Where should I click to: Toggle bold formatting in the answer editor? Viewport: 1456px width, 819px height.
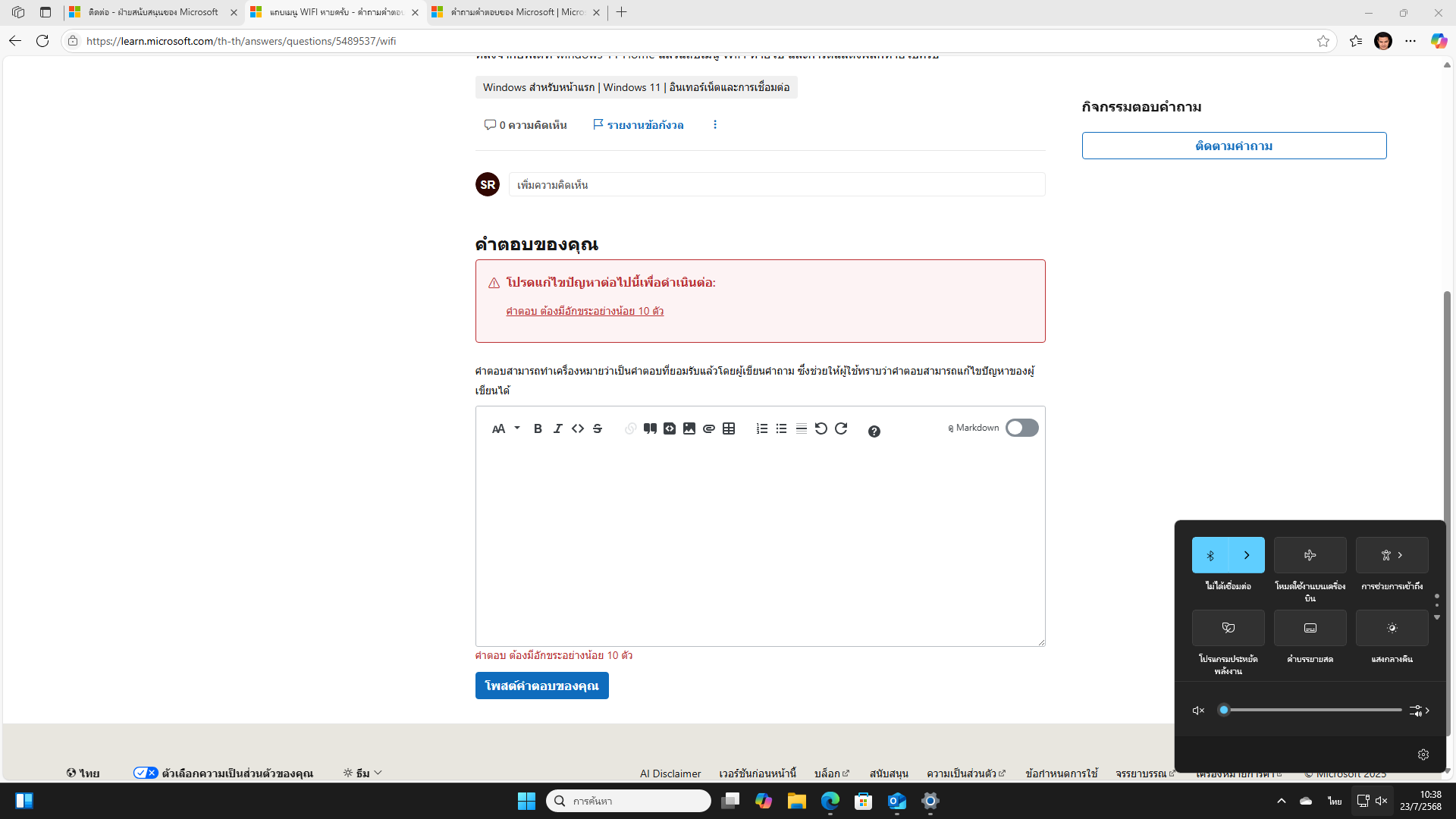(x=538, y=428)
